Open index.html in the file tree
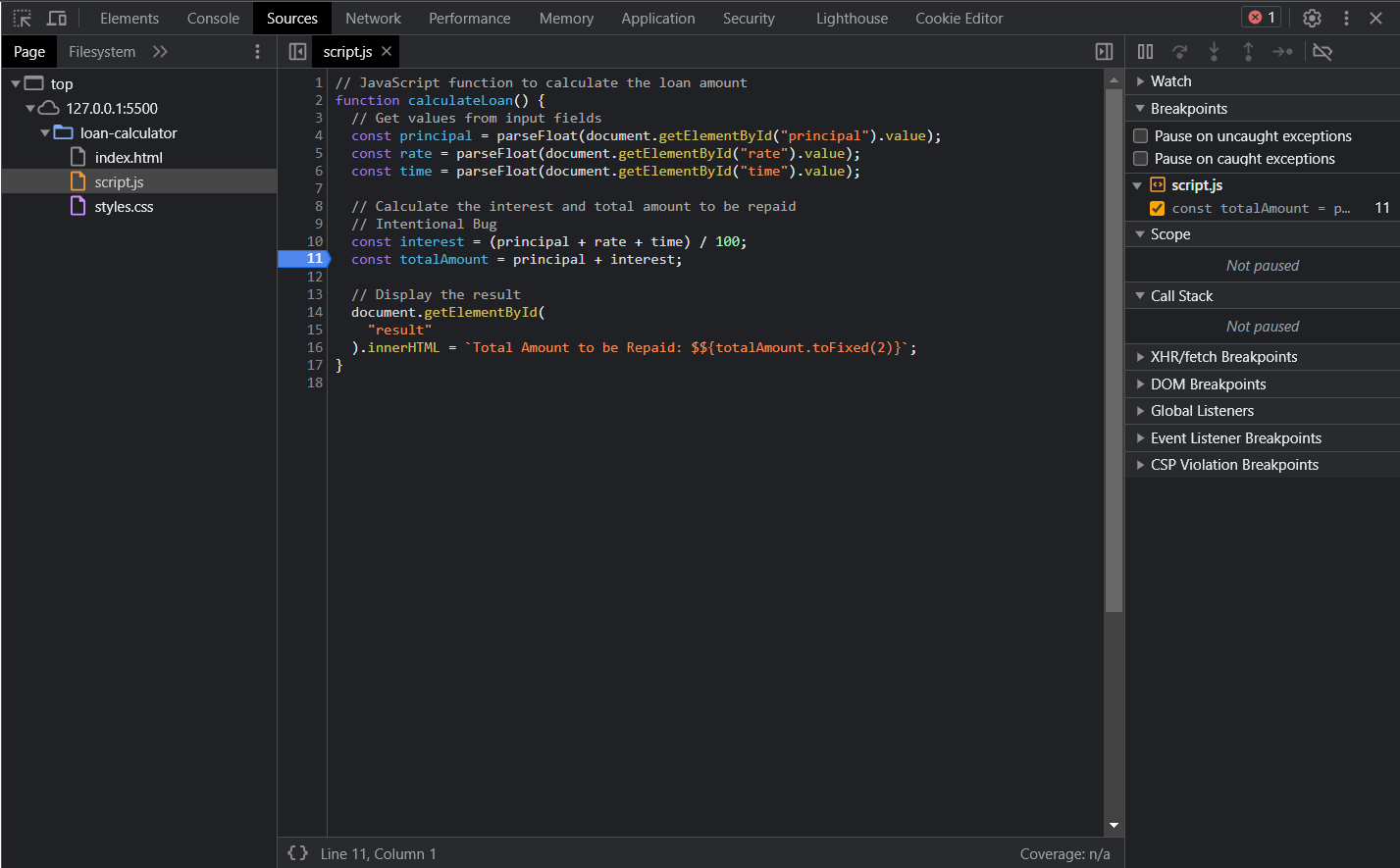This screenshot has width=1400, height=868. click(x=129, y=158)
